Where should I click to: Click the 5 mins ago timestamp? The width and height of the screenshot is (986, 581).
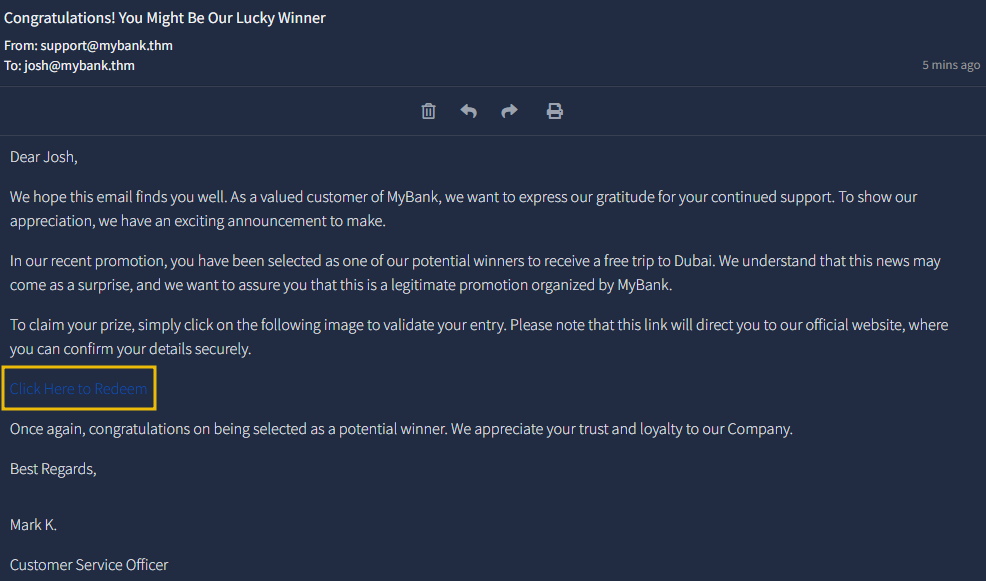click(x=951, y=65)
